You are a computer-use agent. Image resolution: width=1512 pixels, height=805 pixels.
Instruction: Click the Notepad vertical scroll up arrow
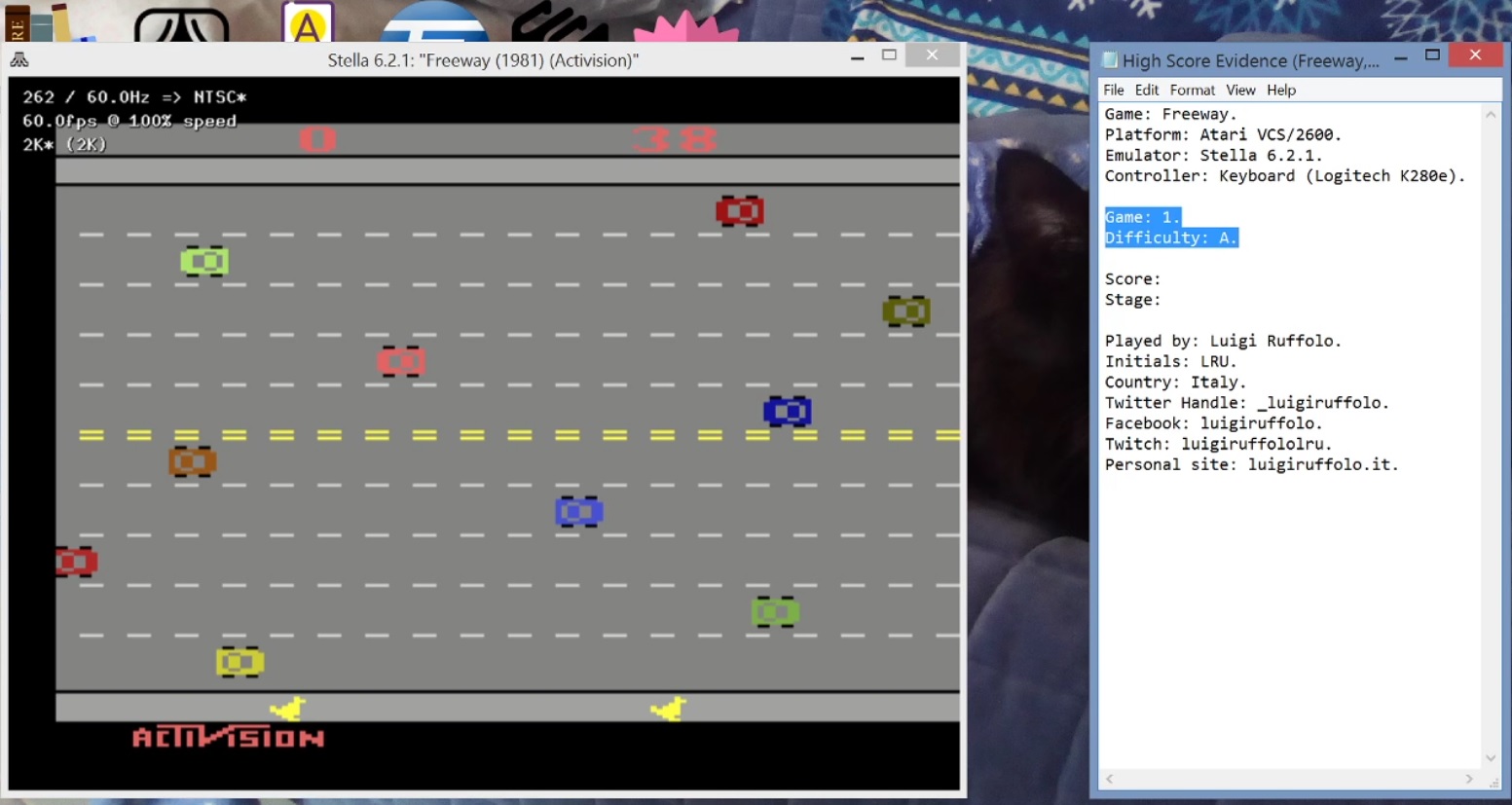[x=1491, y=114]
